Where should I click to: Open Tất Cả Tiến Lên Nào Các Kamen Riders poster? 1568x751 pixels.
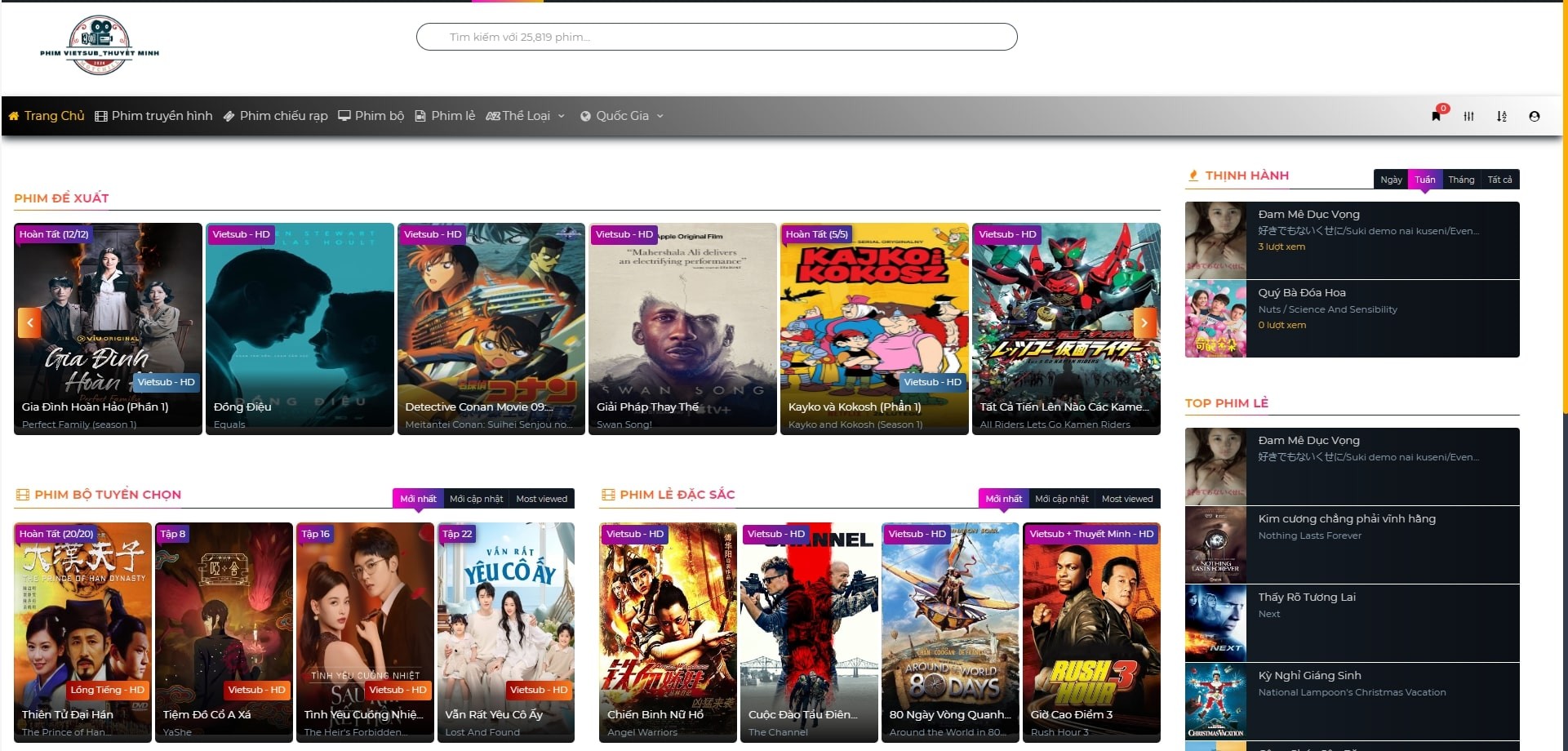[1066, 328]
